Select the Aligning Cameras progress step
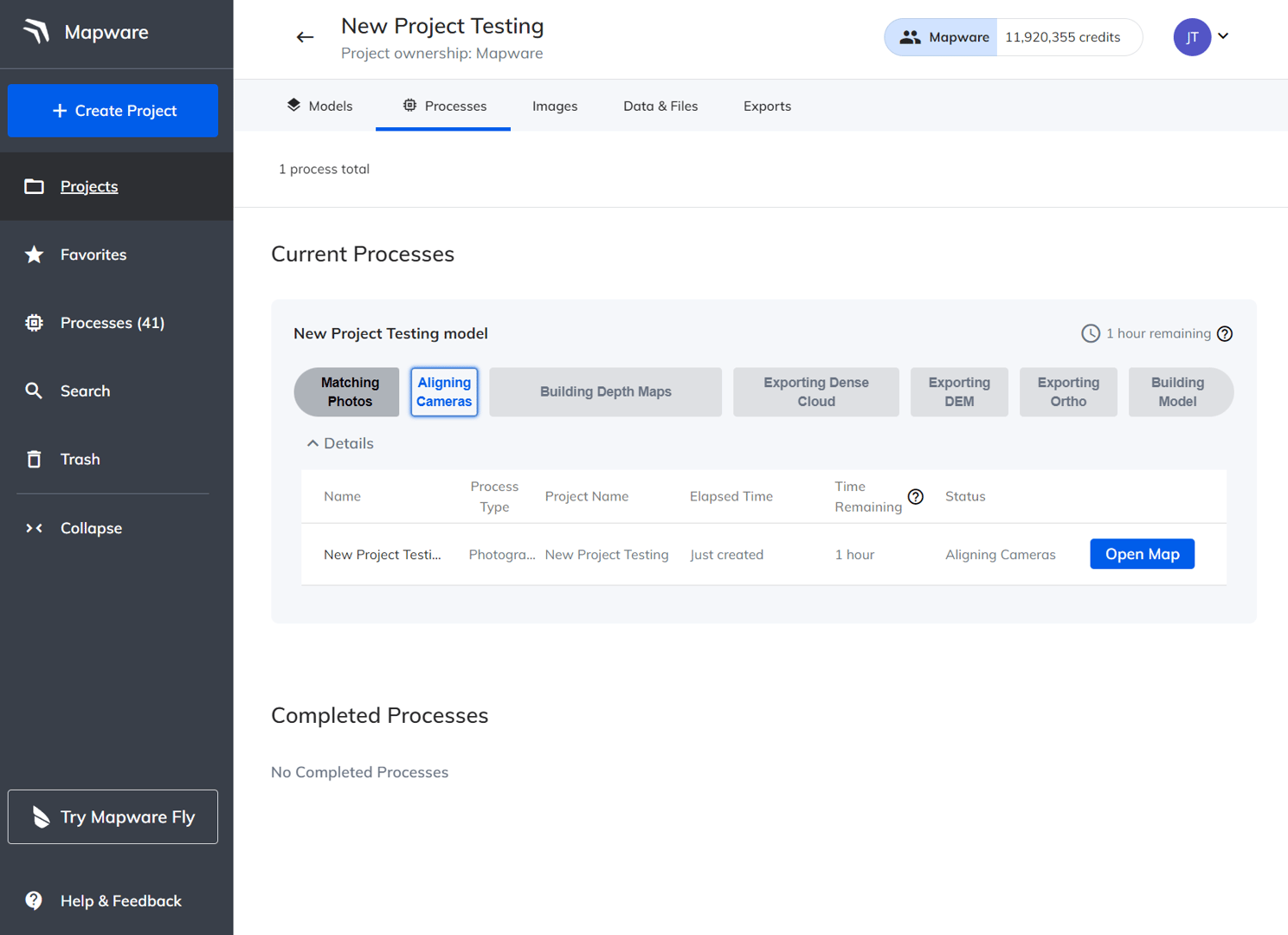Screen dimensions: 1288x935 [x=444, y=392]
